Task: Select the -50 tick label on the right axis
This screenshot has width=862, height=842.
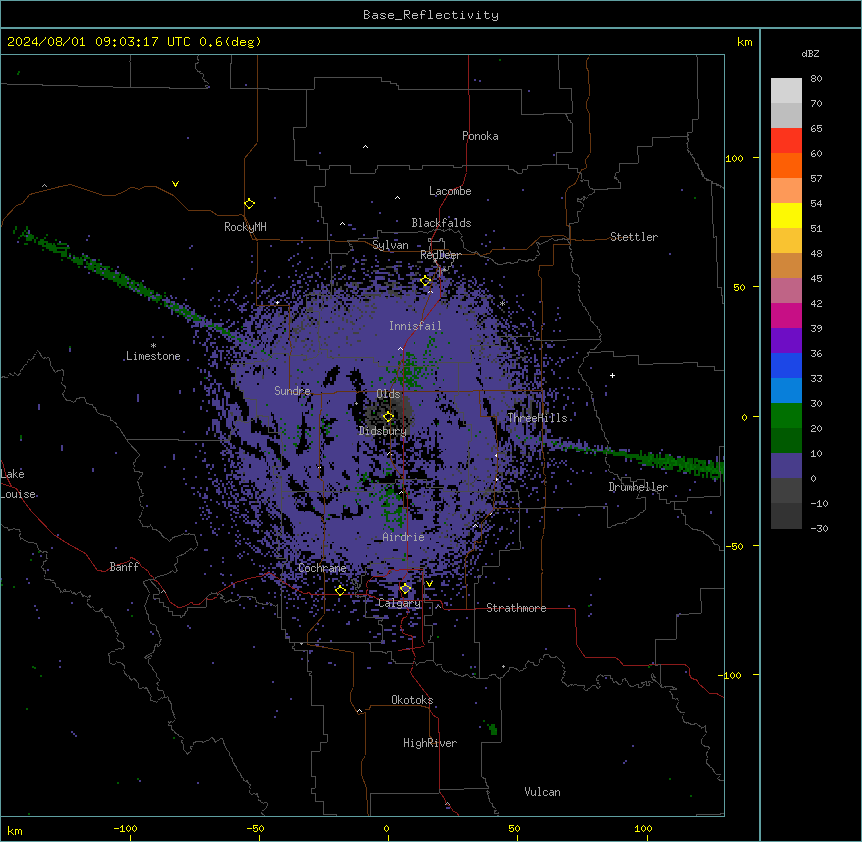Action: tap(734, 546)
